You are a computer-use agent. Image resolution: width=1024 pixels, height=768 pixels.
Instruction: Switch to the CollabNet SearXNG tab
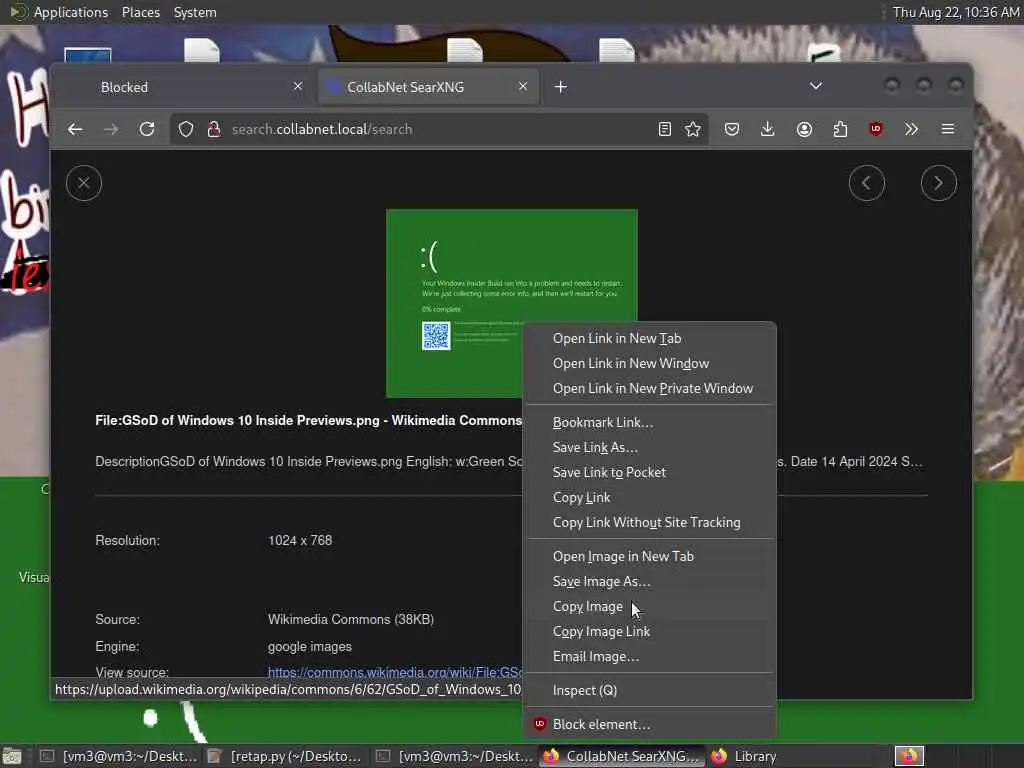tap(428, 87)
